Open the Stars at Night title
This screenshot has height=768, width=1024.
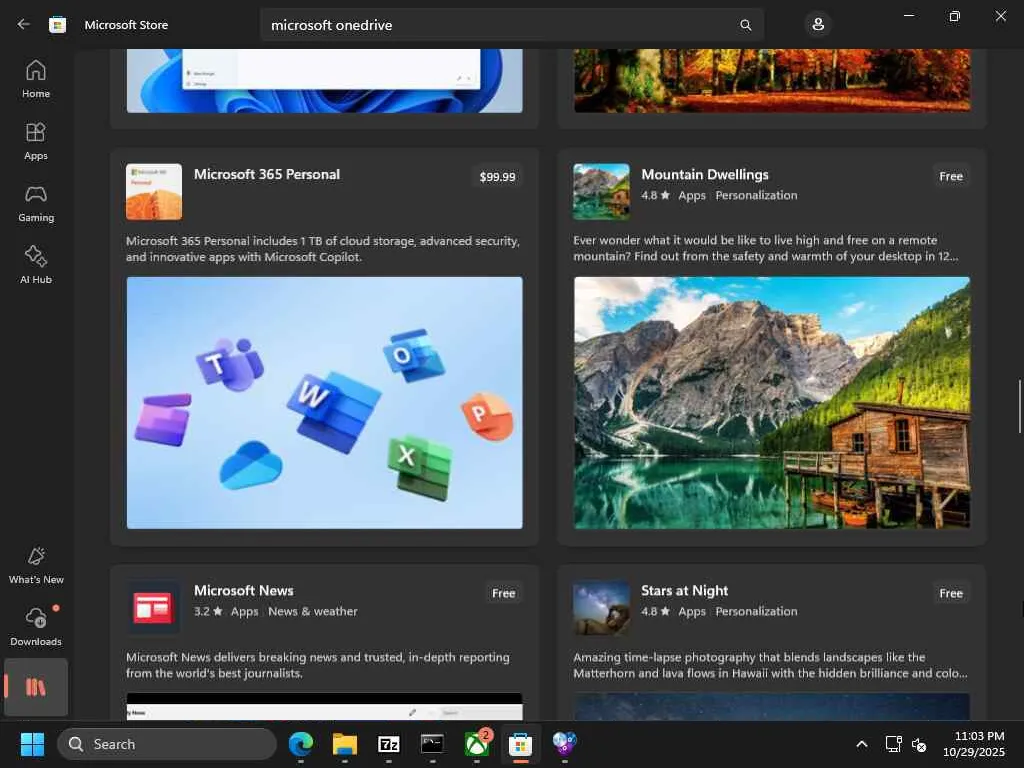pyautogui.click(x=684, y=590)
